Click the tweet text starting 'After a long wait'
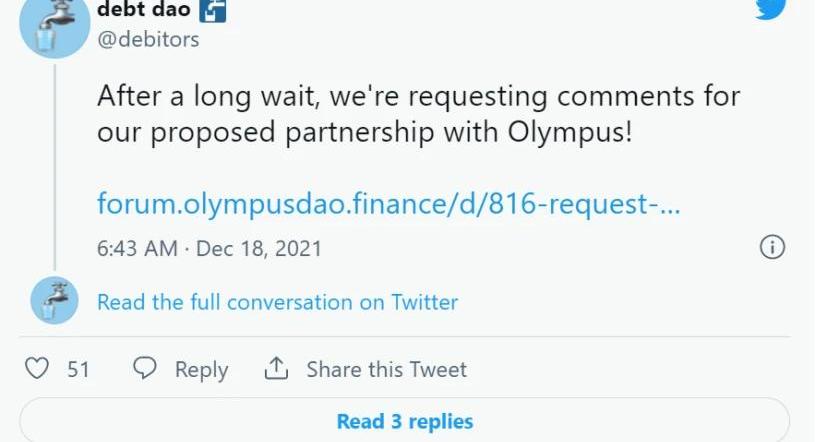The image size is (815, 442). (x=418, y=97)
